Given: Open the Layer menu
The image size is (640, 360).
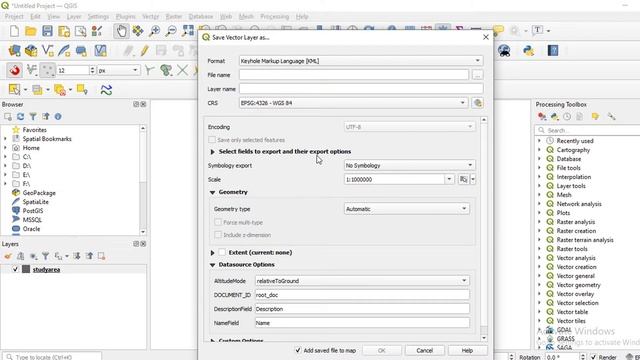Looking at the screenshot, I should point(74,16).
